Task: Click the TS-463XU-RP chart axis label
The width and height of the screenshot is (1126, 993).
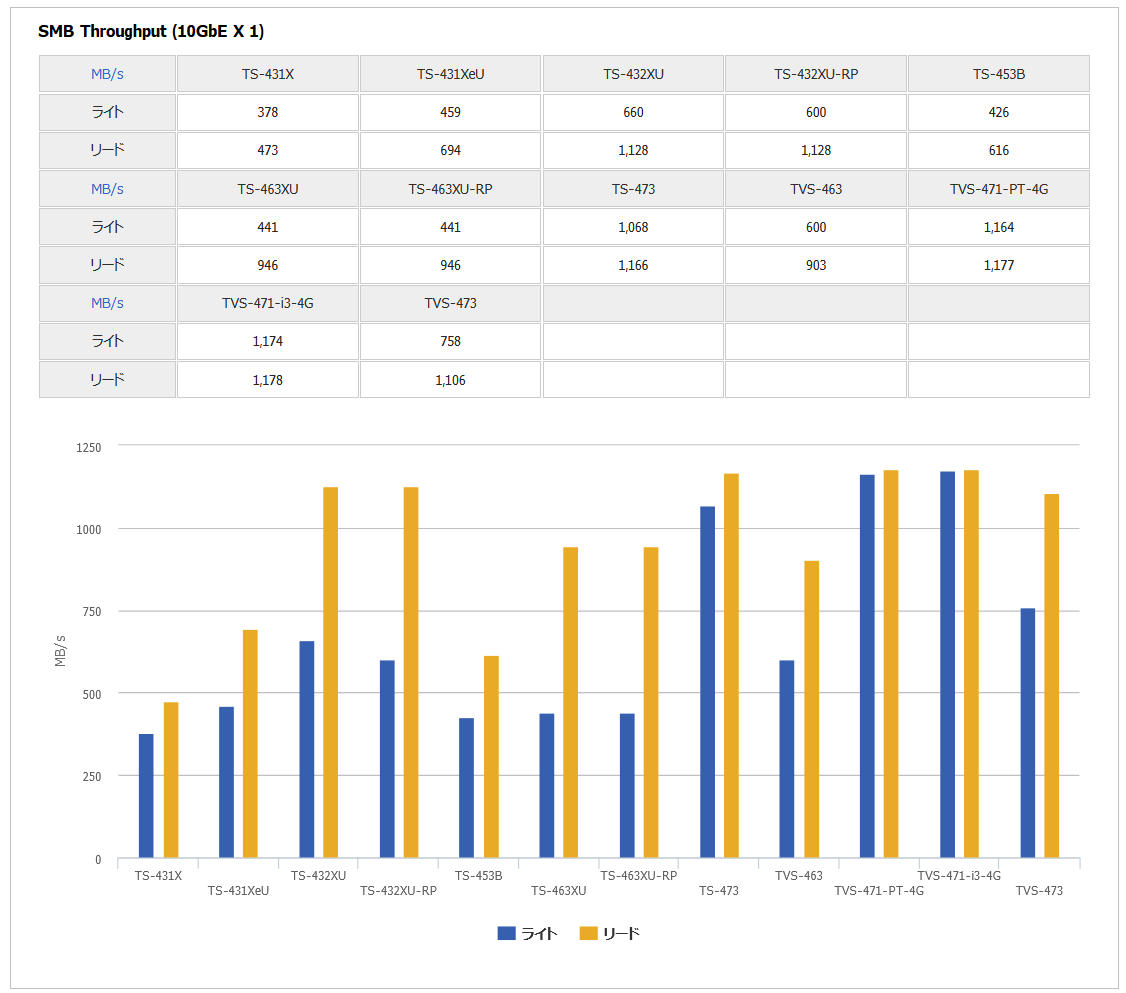Action: [x=638, y=875]
